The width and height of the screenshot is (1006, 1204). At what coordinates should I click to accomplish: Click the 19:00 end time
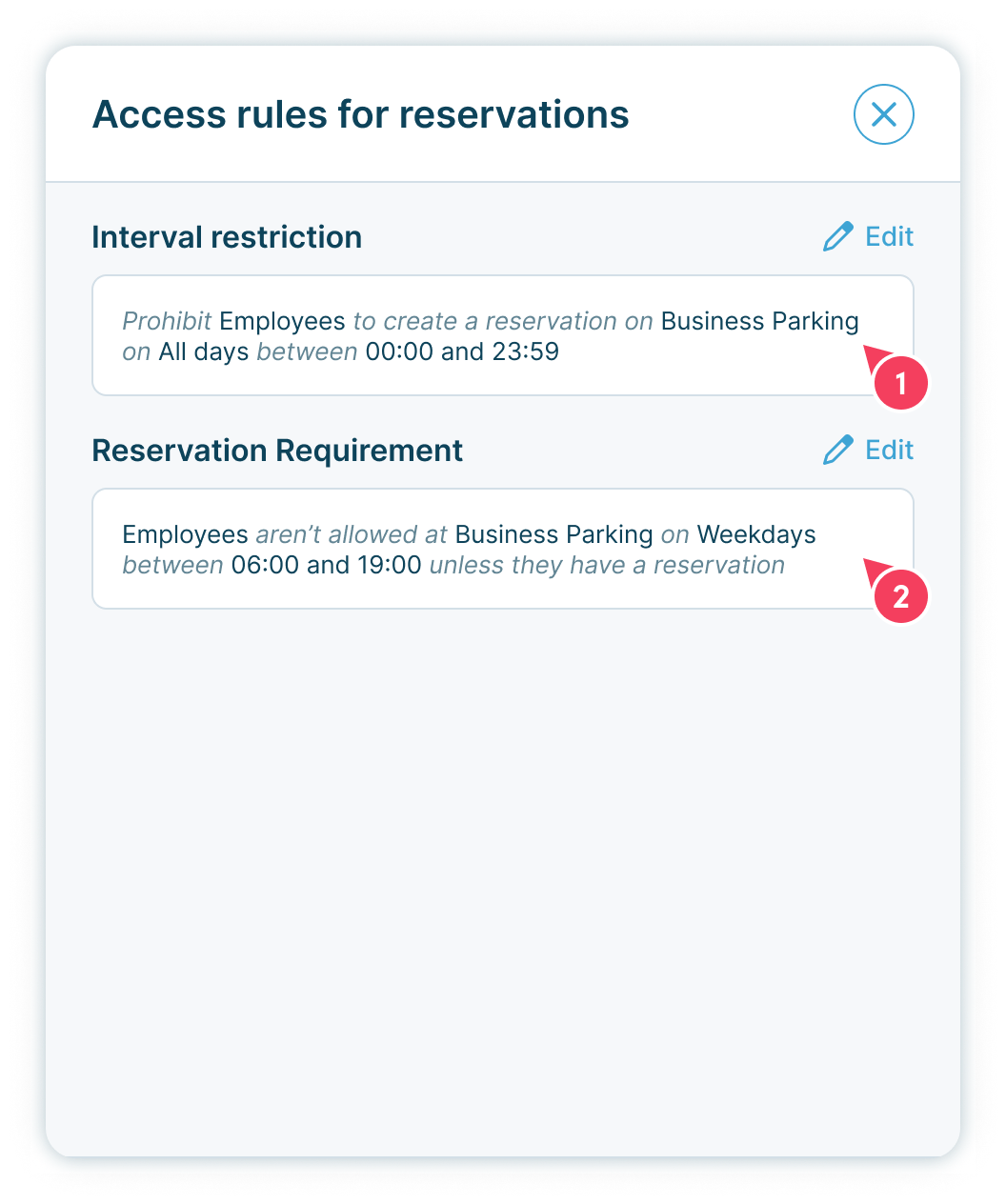coord(389,565)
